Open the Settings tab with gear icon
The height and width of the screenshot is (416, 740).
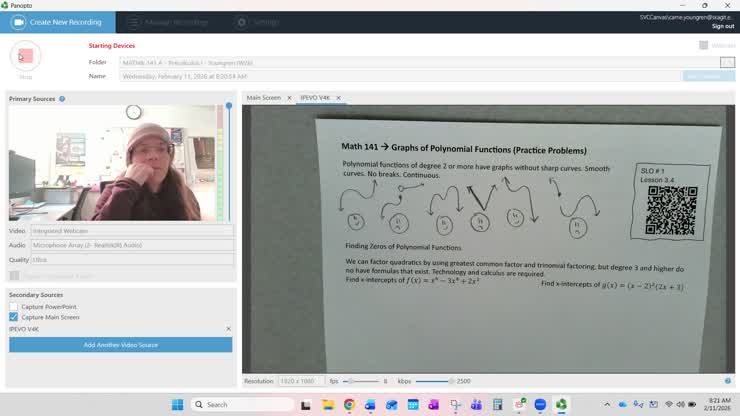pos(259,22)
